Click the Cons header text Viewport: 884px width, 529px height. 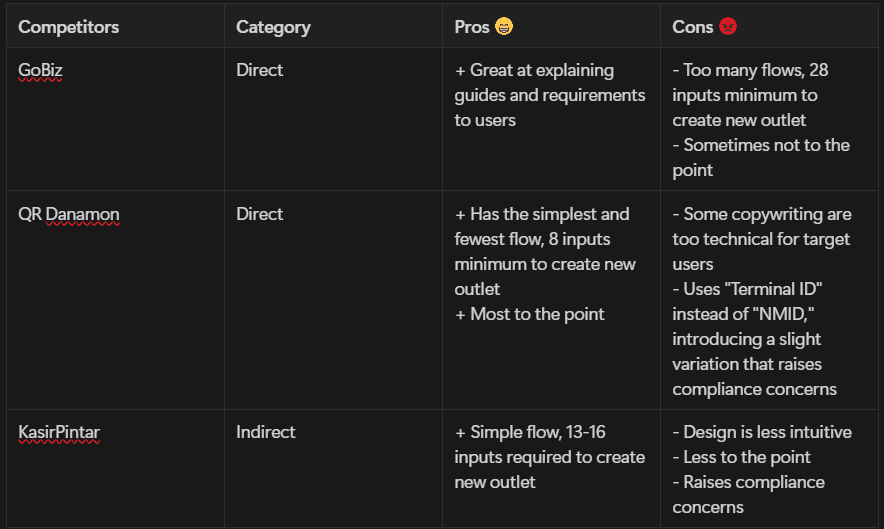point(692,27)
